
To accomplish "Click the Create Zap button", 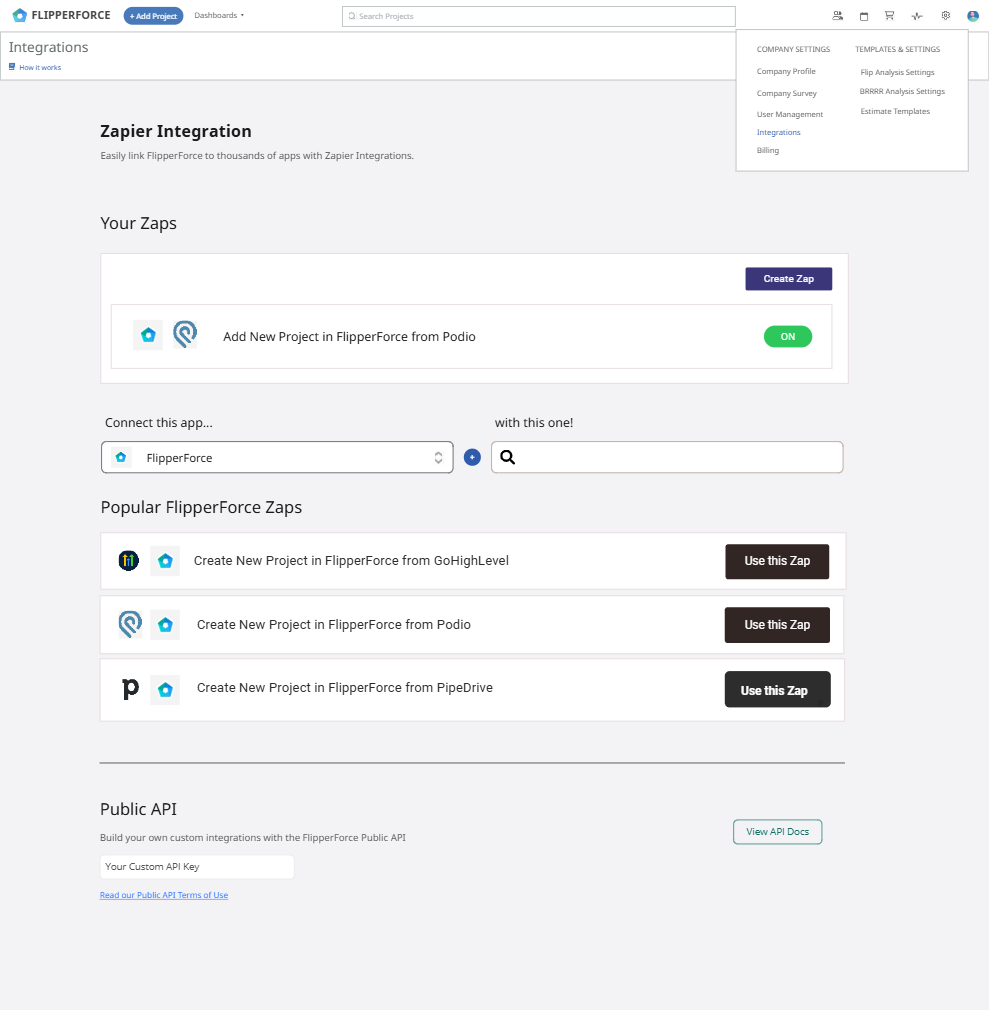I will 789,279.
